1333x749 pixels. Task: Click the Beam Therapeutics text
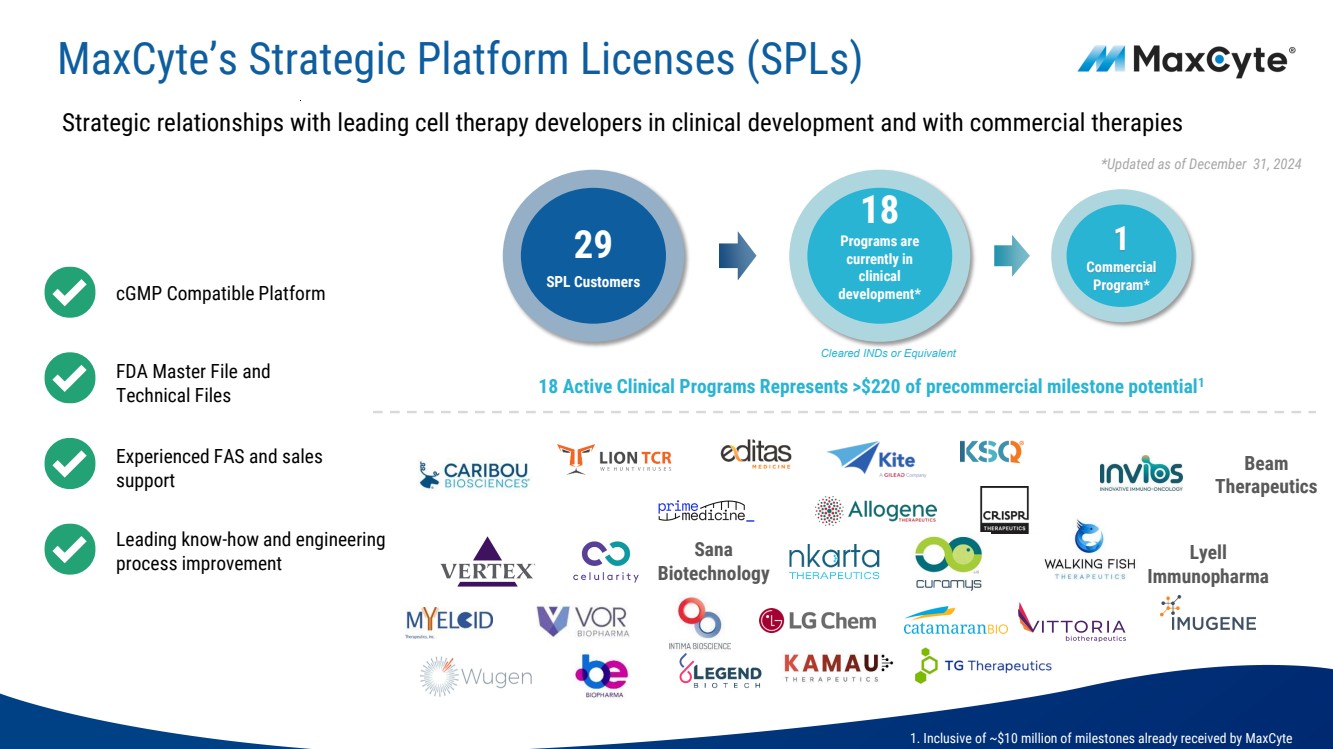[1265, 475]
